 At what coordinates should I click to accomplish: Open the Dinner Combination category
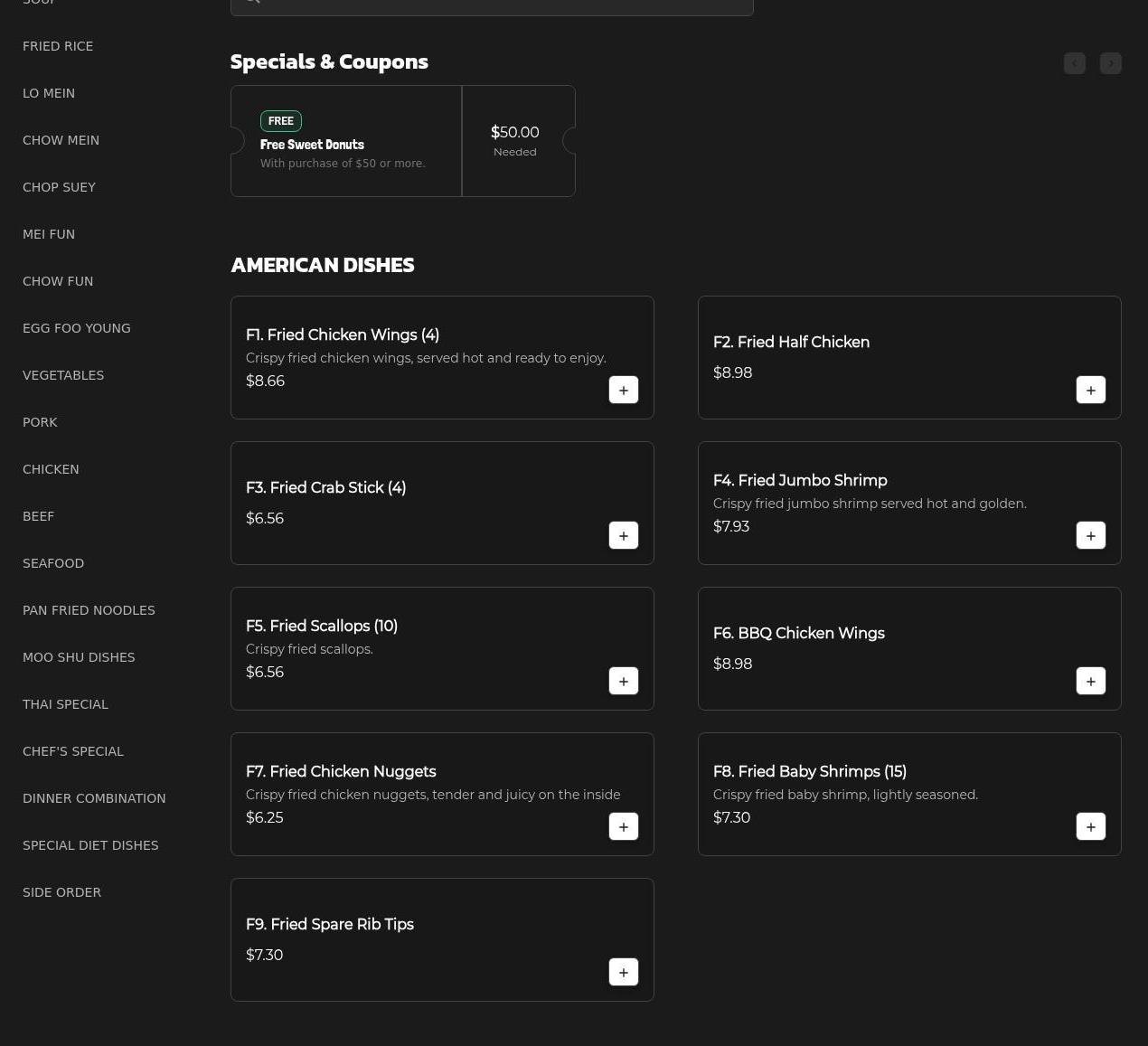point(94,798)
